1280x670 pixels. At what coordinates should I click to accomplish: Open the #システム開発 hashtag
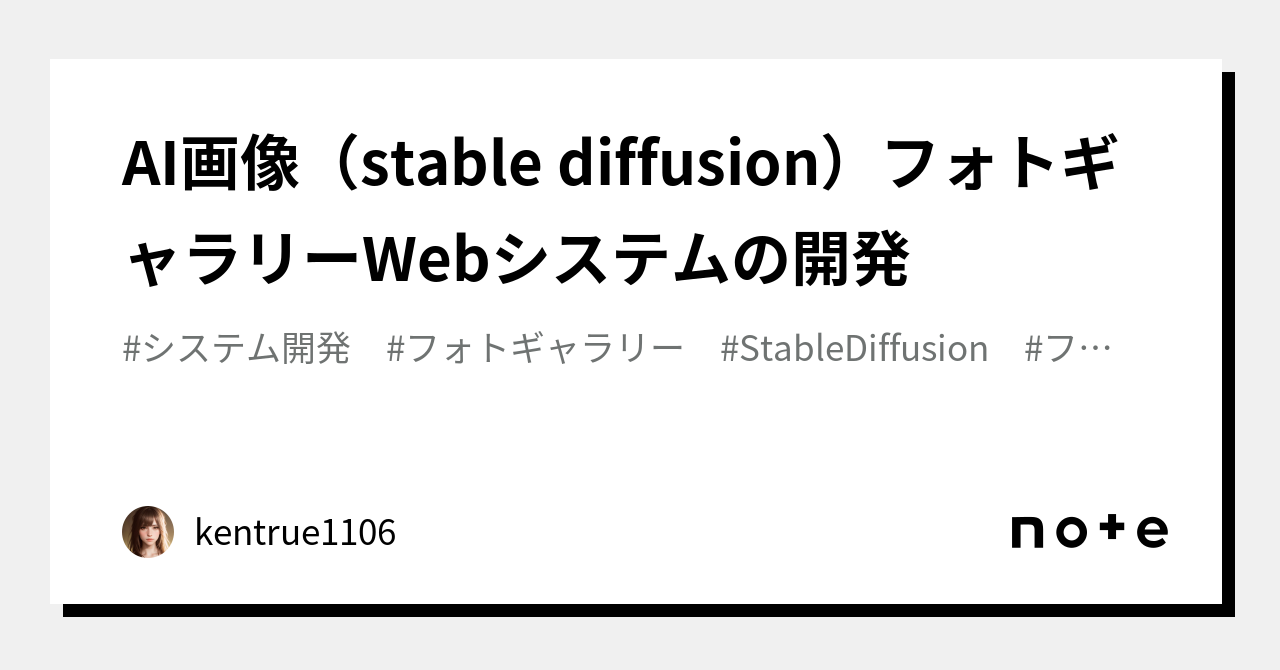pyautogui.click(x=236, y=349)
